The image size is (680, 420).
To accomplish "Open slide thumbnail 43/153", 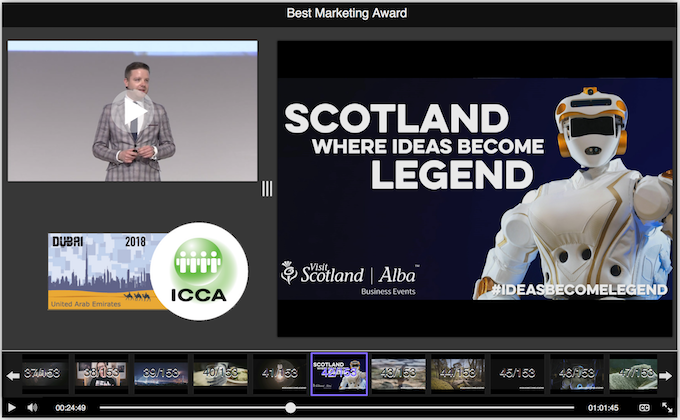I will click(399, 374).
